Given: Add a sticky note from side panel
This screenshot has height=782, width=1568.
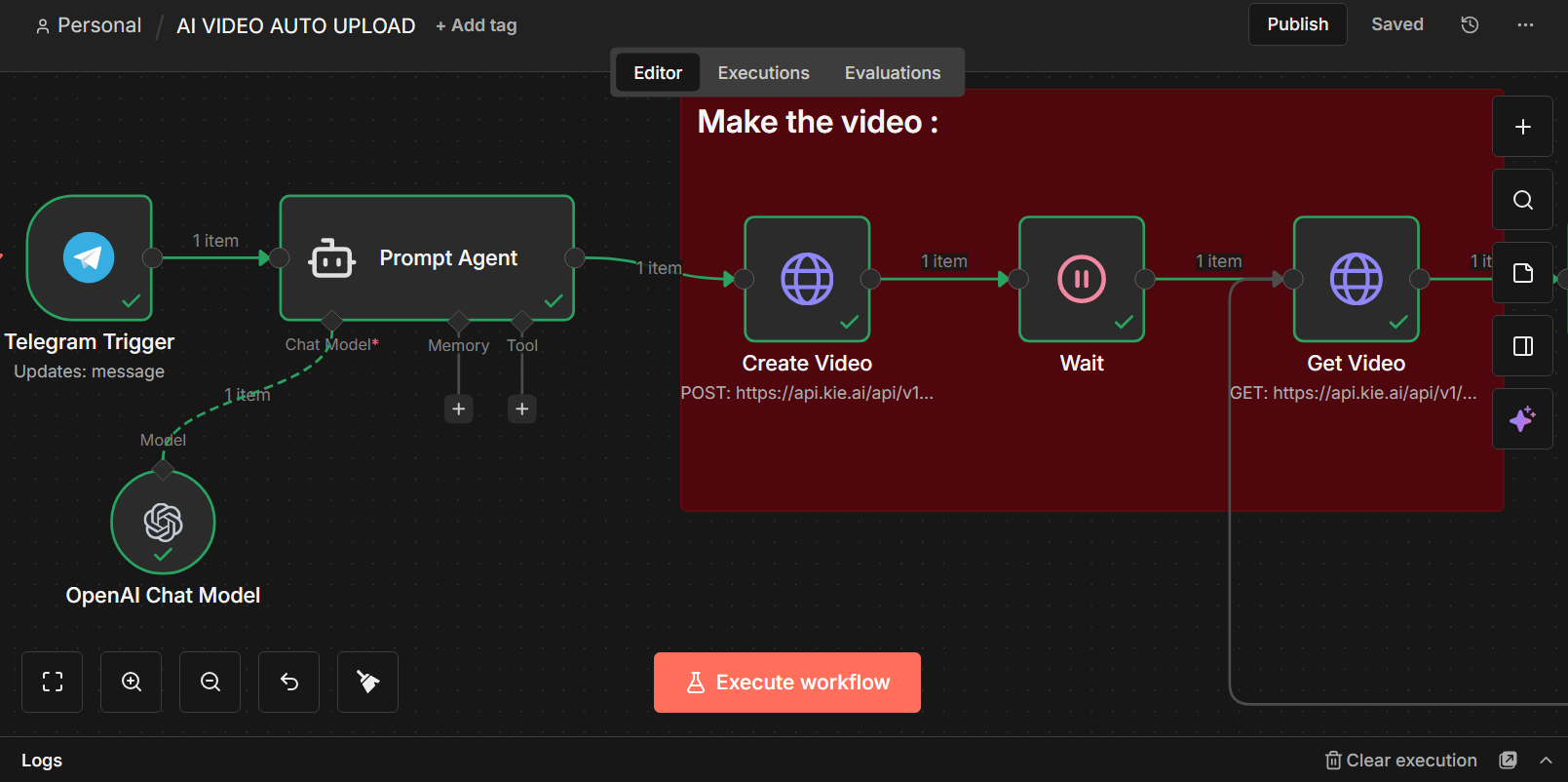Looking at the screenshot, I should pos(1522,273).
